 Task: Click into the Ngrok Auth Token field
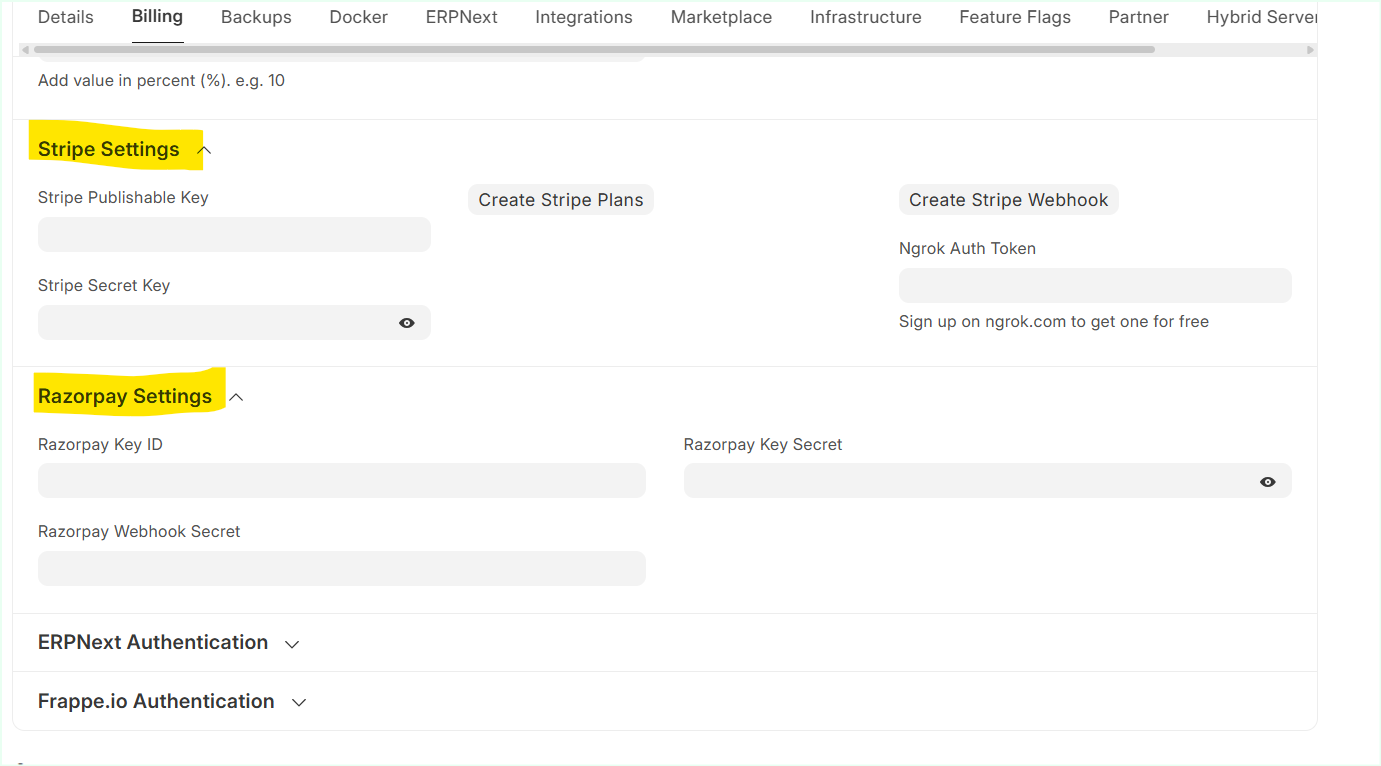(1095, 285)
